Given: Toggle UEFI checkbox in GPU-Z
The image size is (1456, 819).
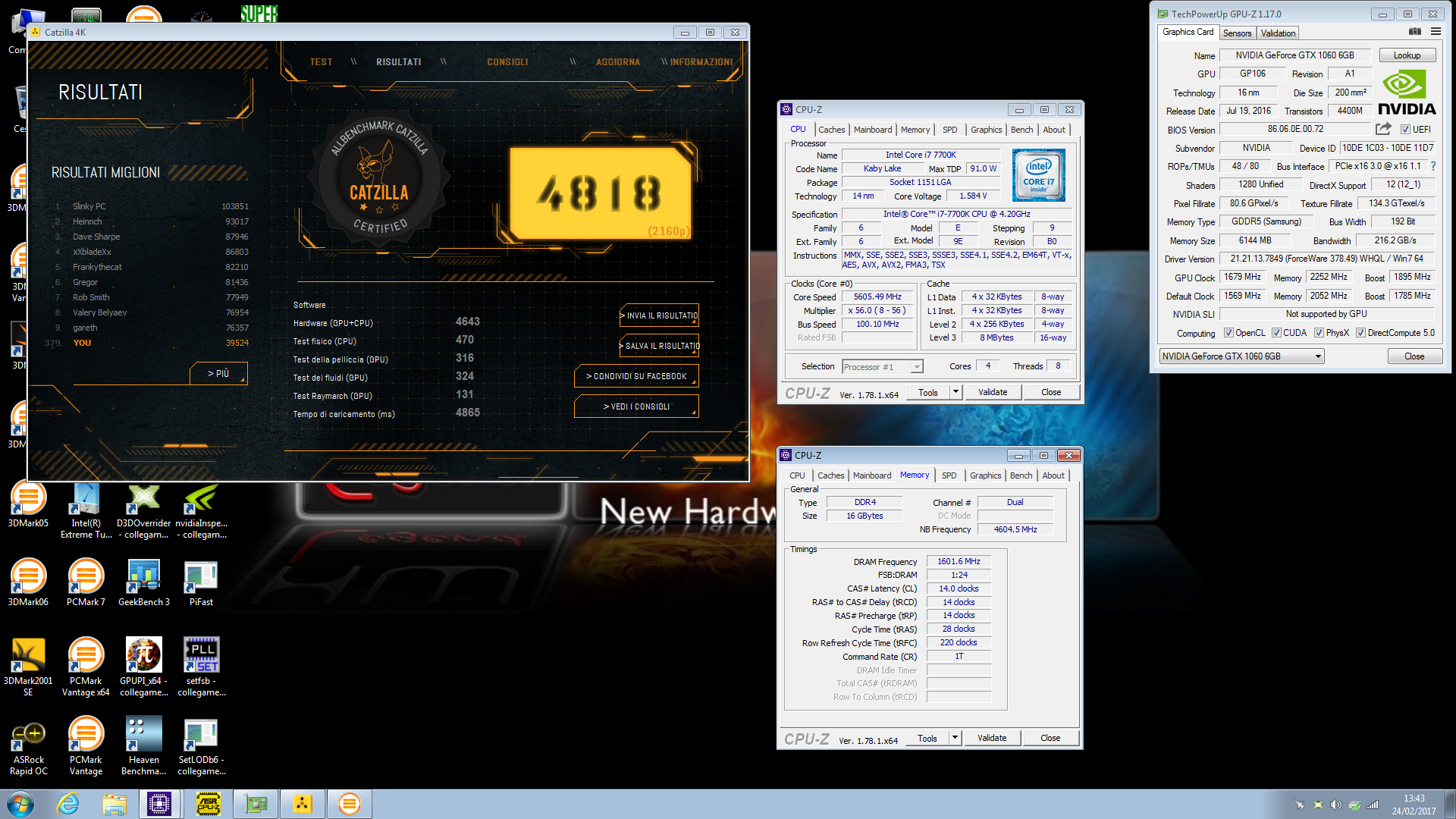Looking at the screenshot, I should click(1405, 130).
